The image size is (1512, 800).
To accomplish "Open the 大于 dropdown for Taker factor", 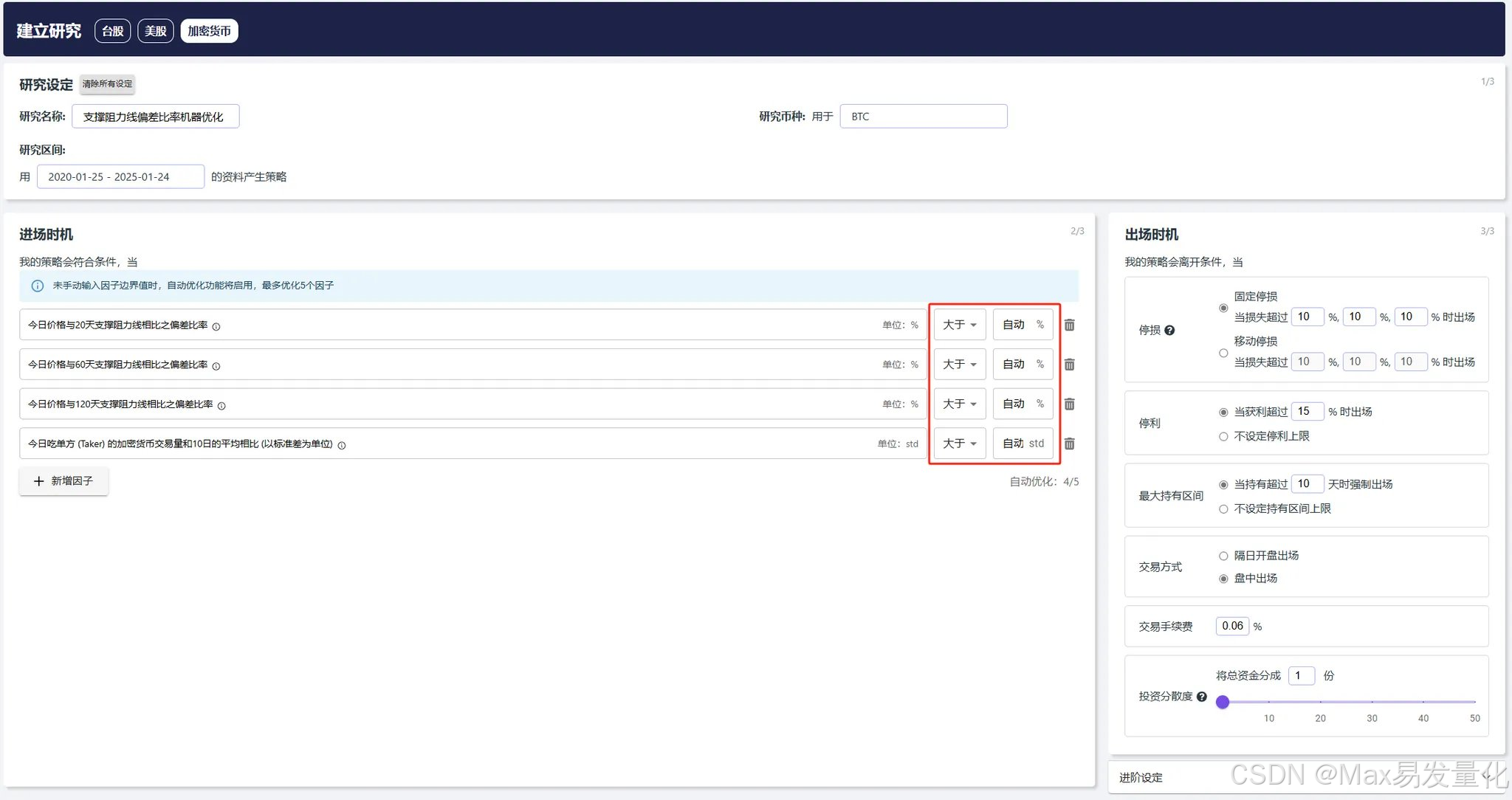I will click(x=960, y=444).
